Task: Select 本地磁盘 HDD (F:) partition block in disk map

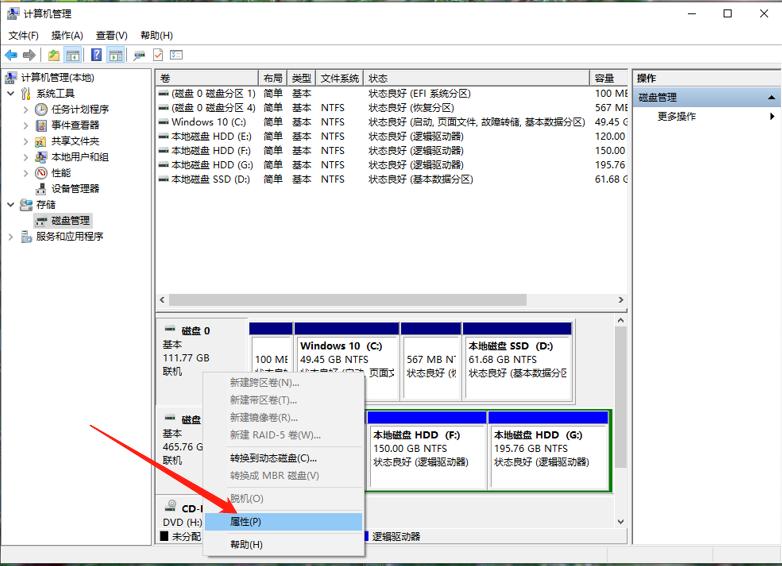Action: pos(427,449)
